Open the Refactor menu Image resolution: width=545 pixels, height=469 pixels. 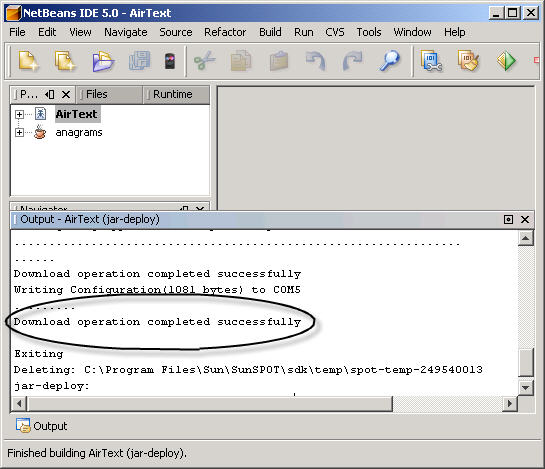pos(225,32)
